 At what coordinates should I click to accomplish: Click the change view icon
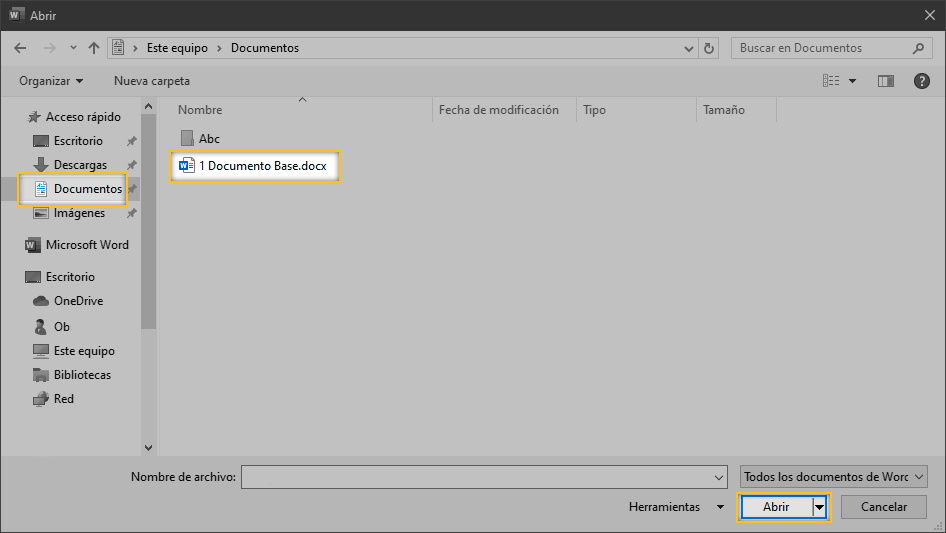tap(830, 81)
